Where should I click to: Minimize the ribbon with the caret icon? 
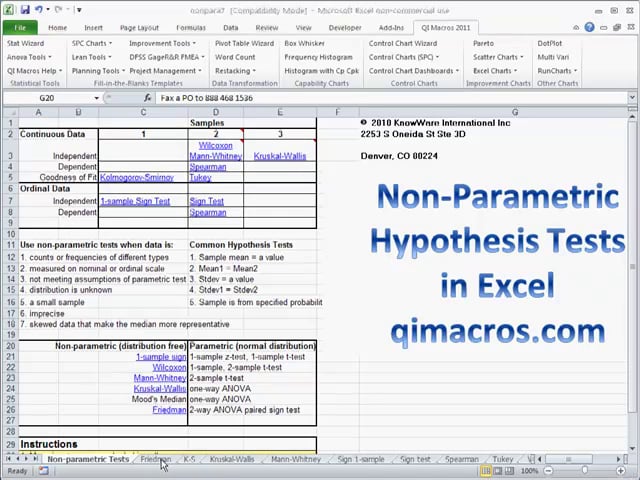(x=576, y=28)
